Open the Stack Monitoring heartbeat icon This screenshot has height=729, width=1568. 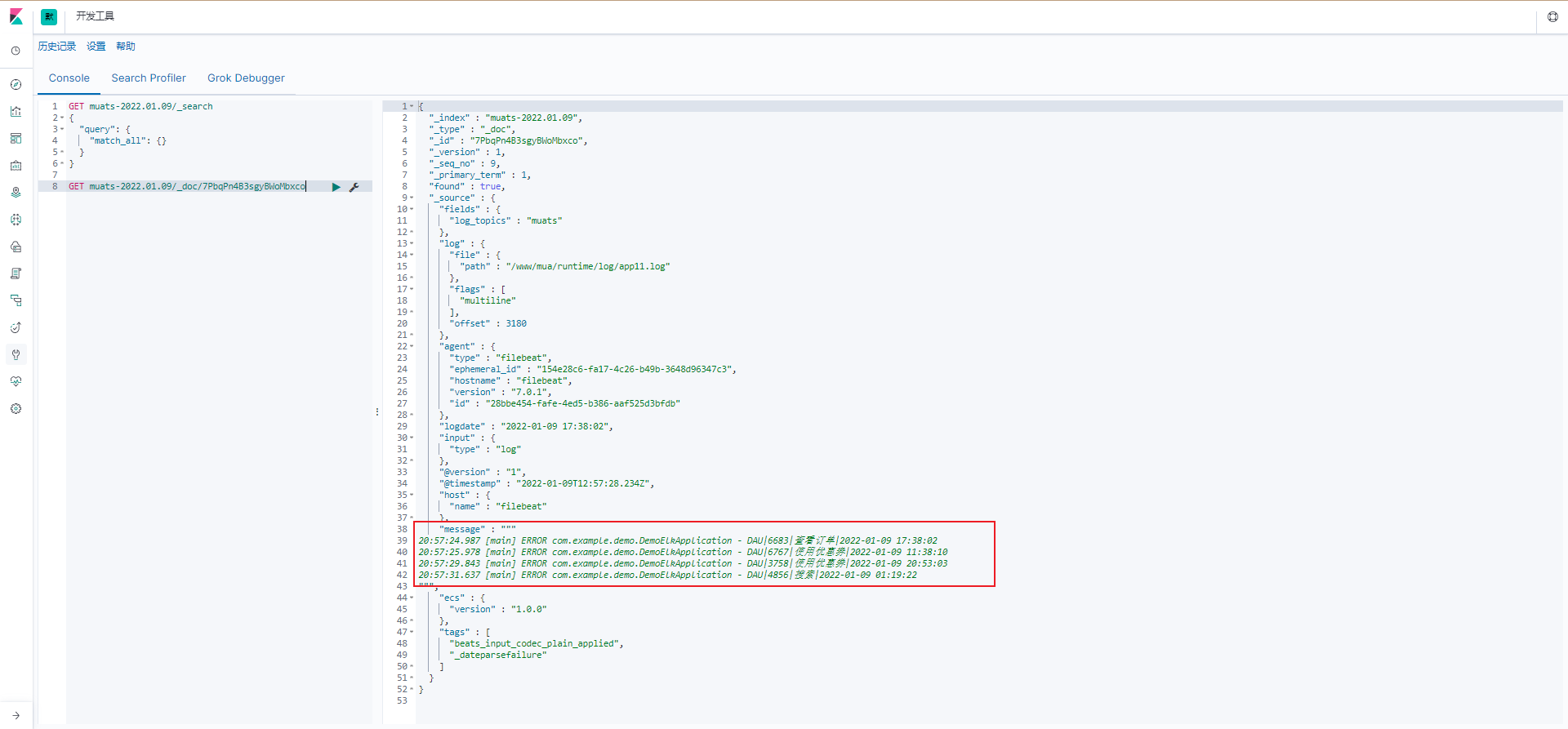tap(16, 381)
